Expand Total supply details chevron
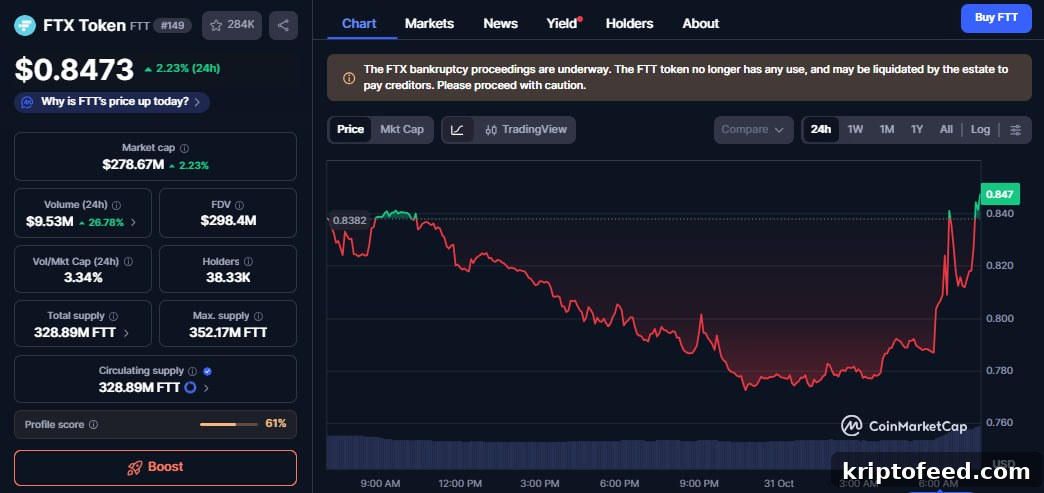 pyautogui.click(x=127, y=332)
